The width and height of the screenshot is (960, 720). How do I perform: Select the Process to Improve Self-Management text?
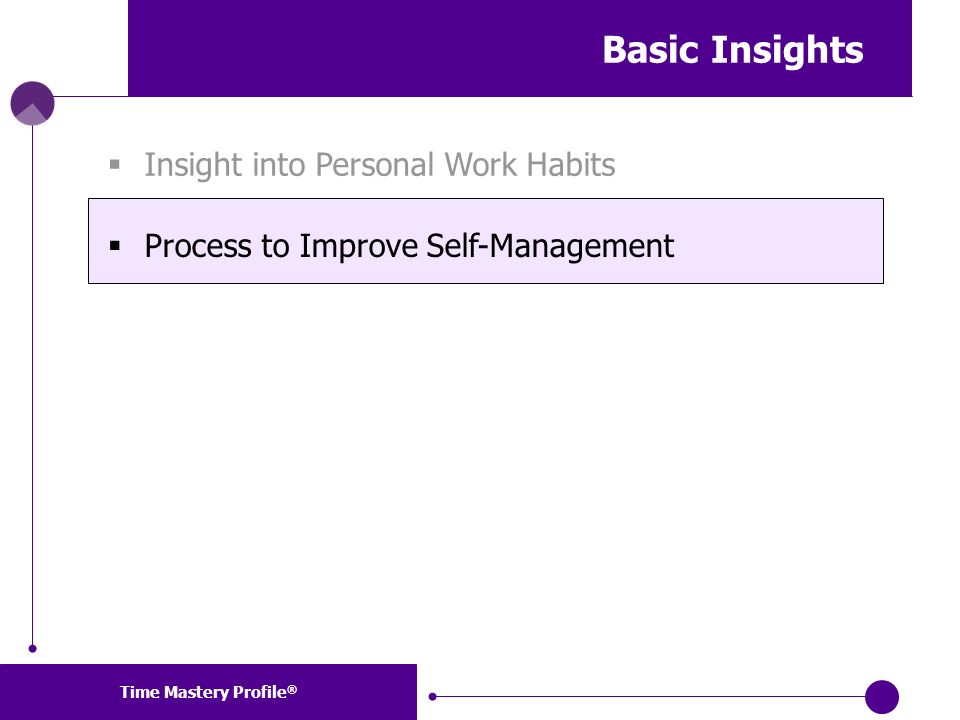[409, 246]
